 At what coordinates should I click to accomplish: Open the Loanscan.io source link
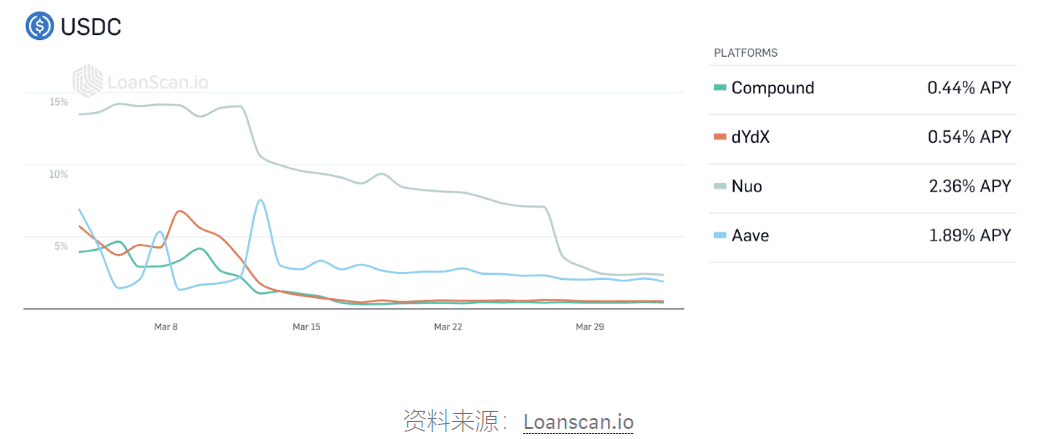click(x=578, y=422)
